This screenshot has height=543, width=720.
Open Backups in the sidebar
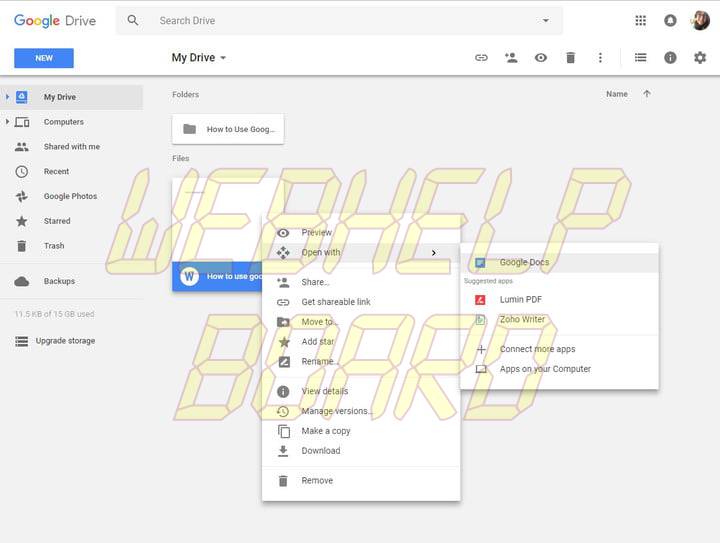pos(72,281)
